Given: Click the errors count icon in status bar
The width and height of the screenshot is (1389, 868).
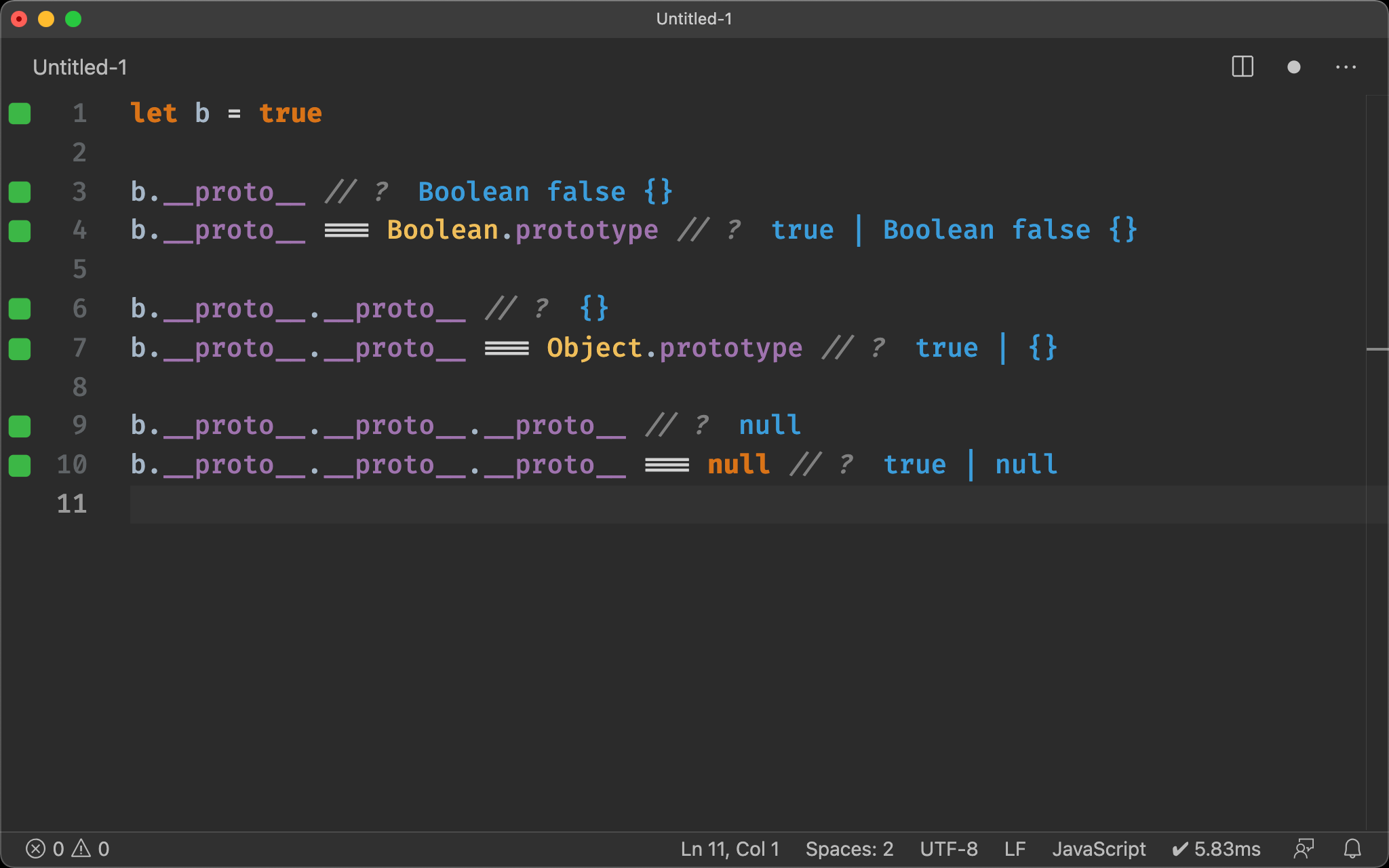Looking at the screenshot, I should pos(35,848).
